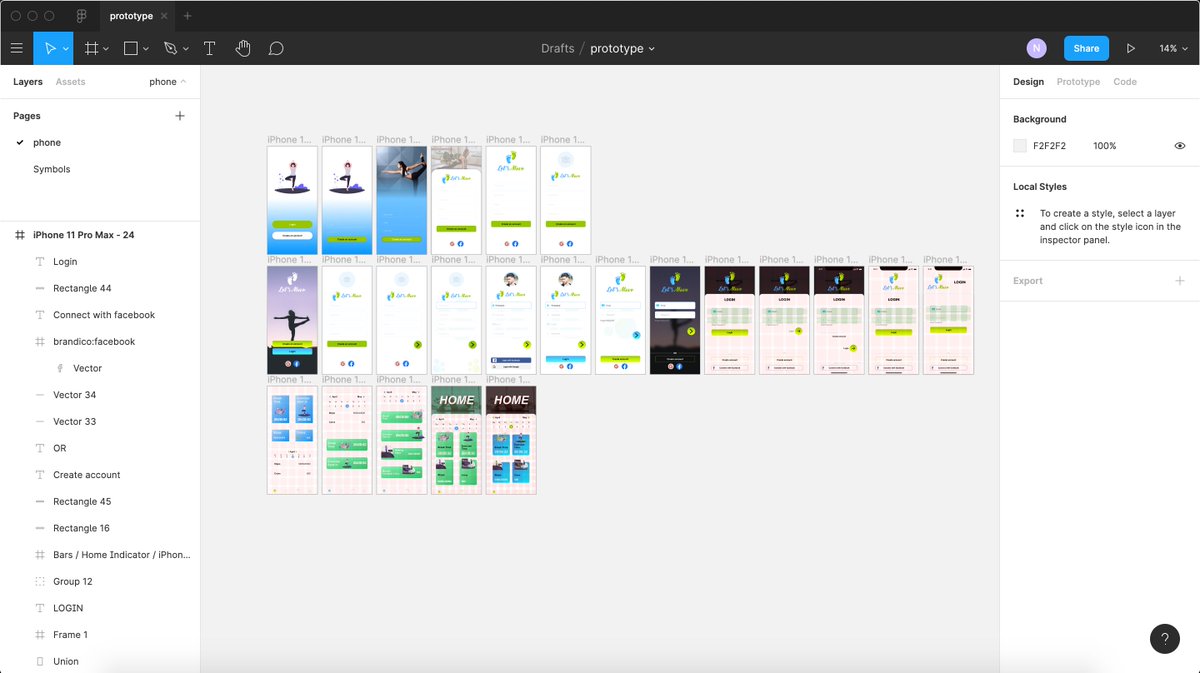Click the Share button
Viewport: 1200px width, 673px height.
click(x=1086, y=48)
